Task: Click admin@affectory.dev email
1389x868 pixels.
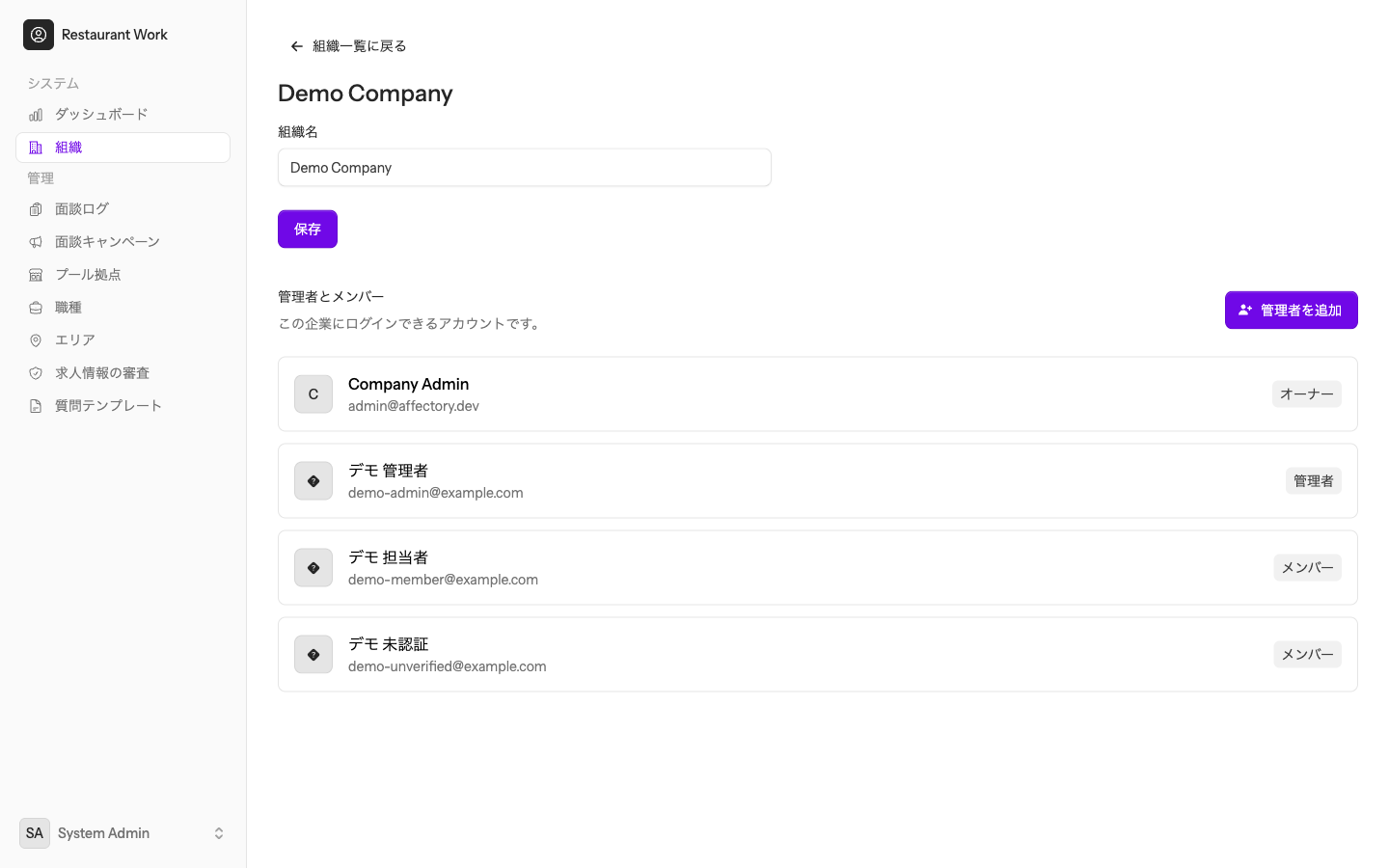Action: pos(414,406)
